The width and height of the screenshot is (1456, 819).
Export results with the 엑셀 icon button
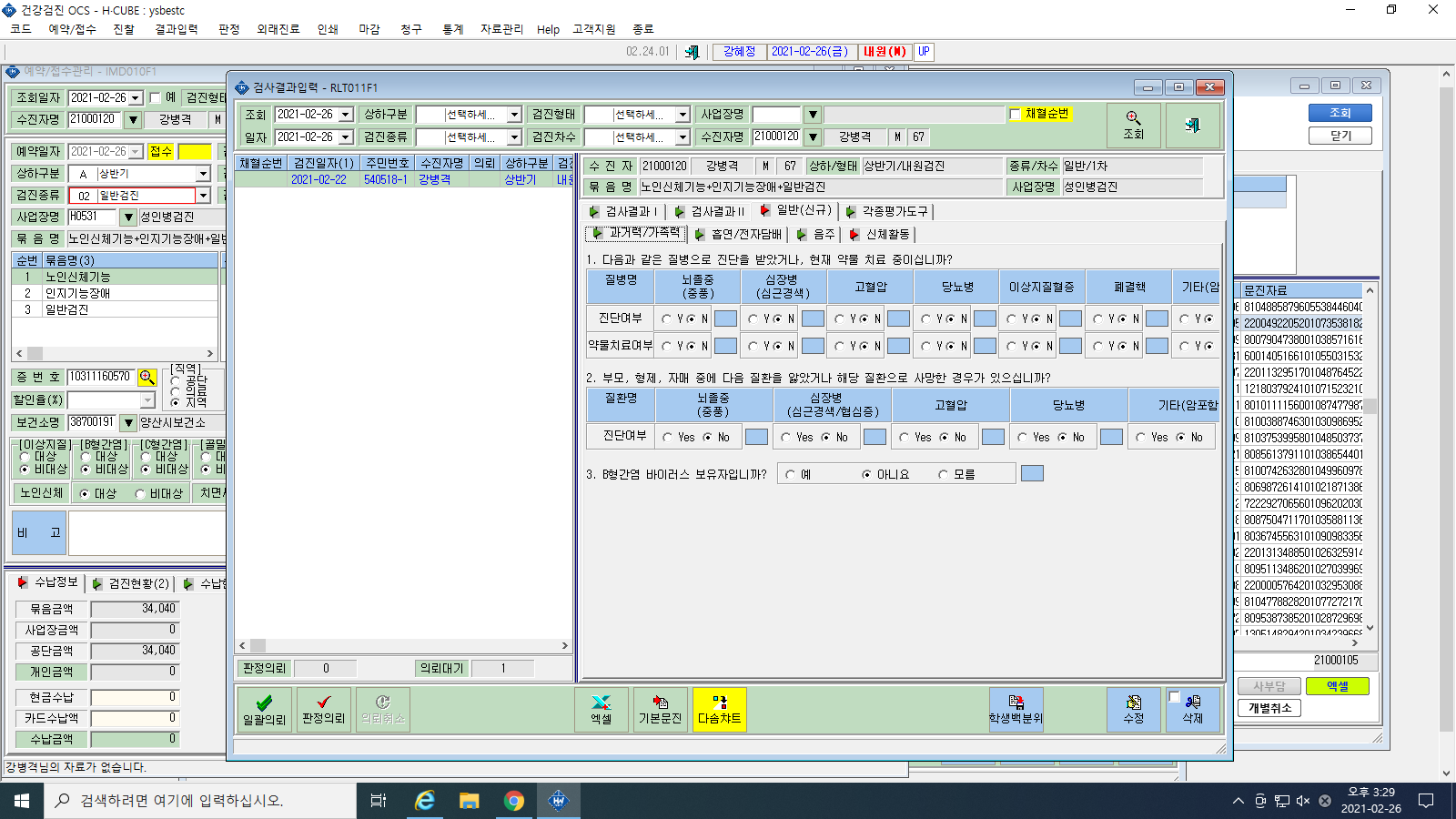coord(601,710)
